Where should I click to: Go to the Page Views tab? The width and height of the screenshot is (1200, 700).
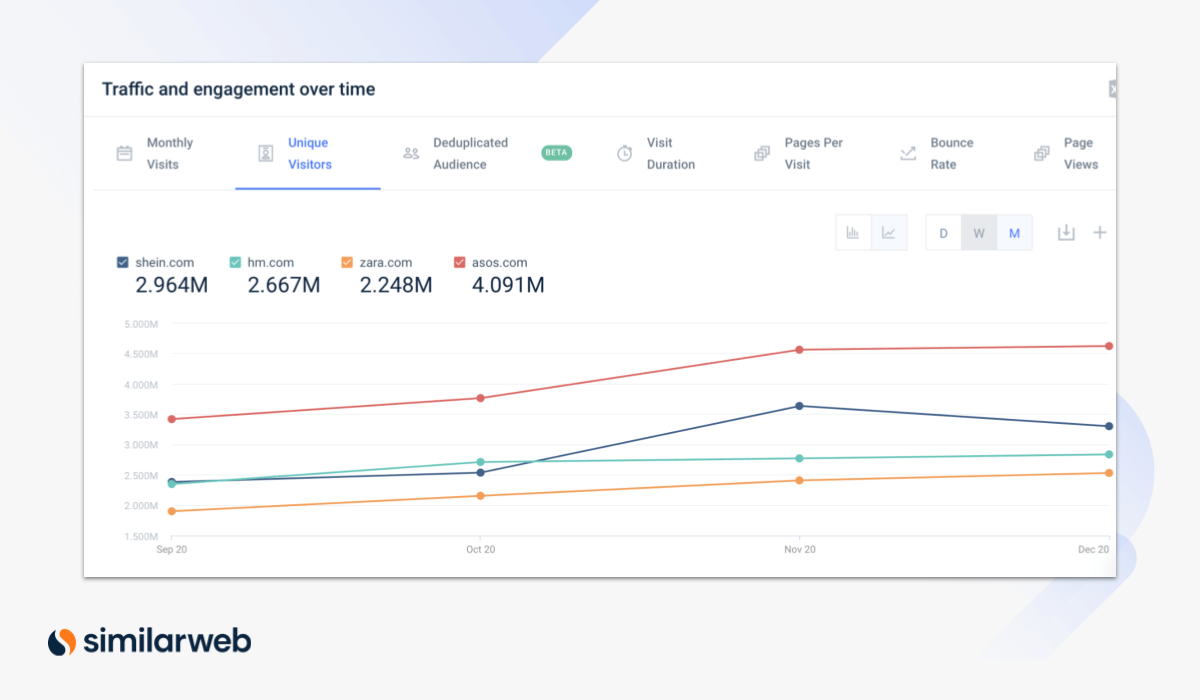click(x=1079, y=154)
